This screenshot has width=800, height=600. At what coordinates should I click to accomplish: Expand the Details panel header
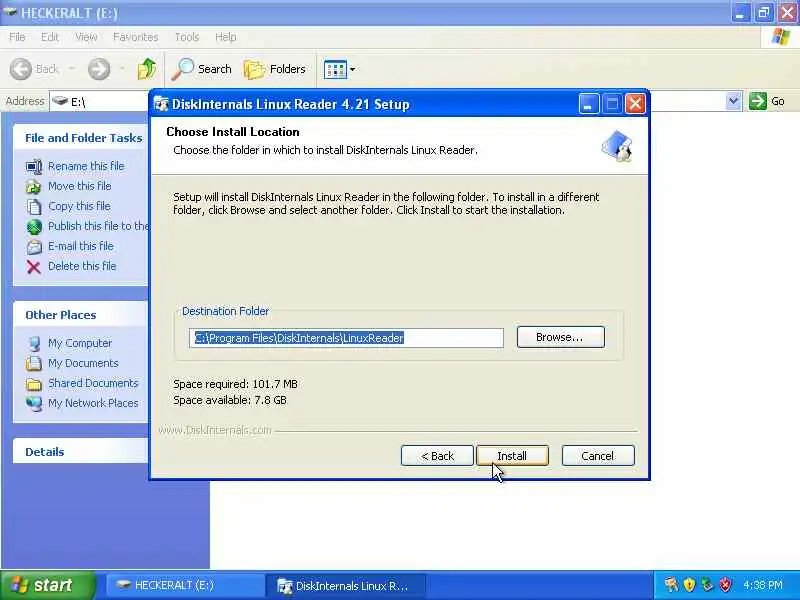pos(81,452)
